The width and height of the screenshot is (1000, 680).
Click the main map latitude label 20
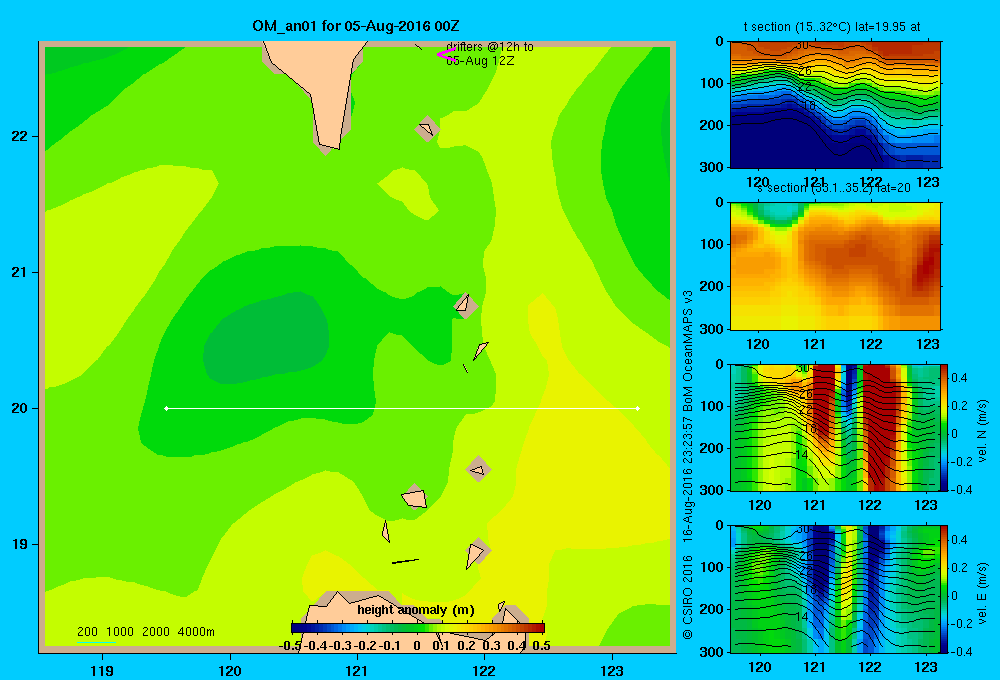click(20, 408)
